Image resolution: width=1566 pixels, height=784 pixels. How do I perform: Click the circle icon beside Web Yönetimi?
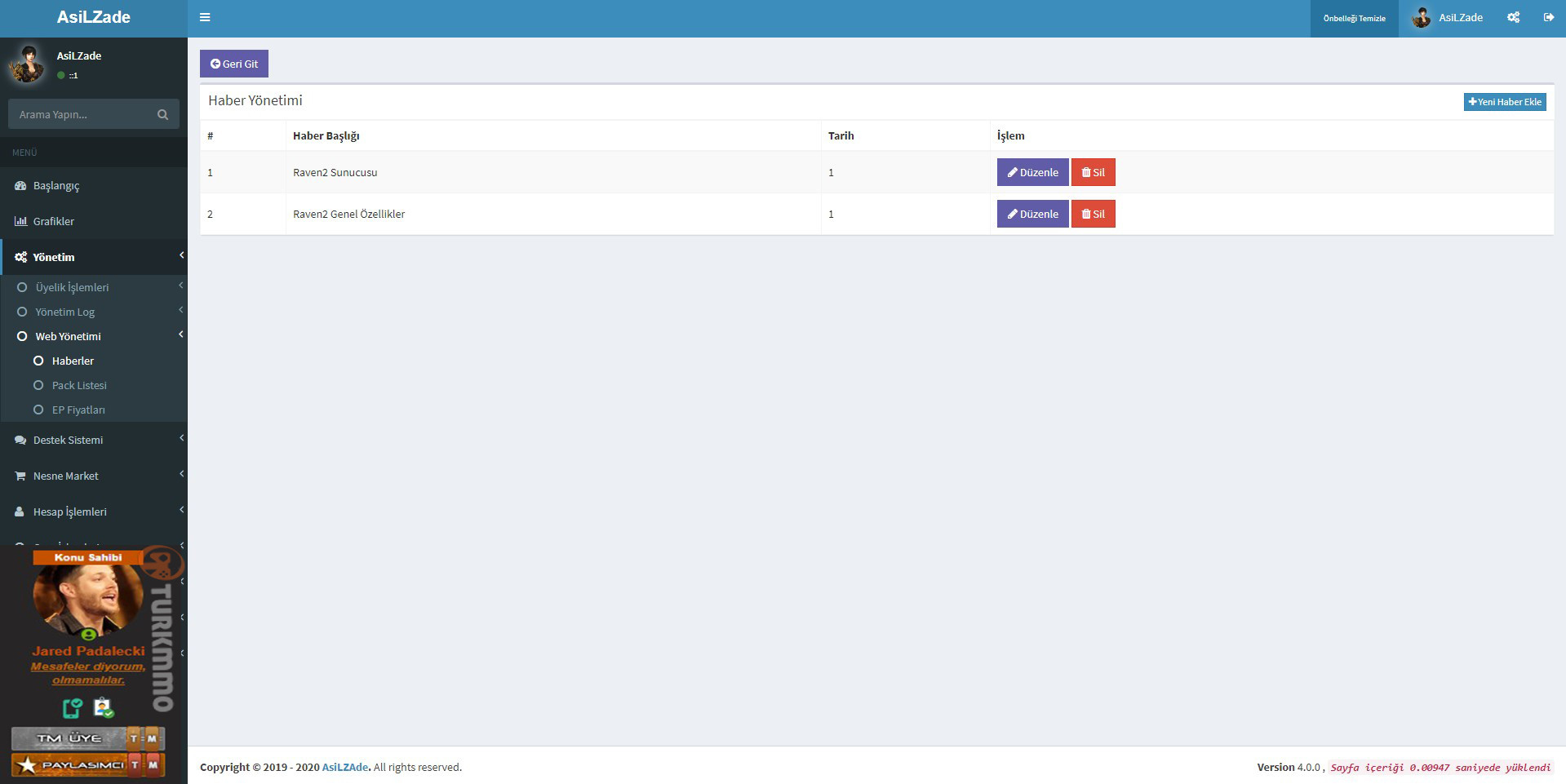pos(22,336)
